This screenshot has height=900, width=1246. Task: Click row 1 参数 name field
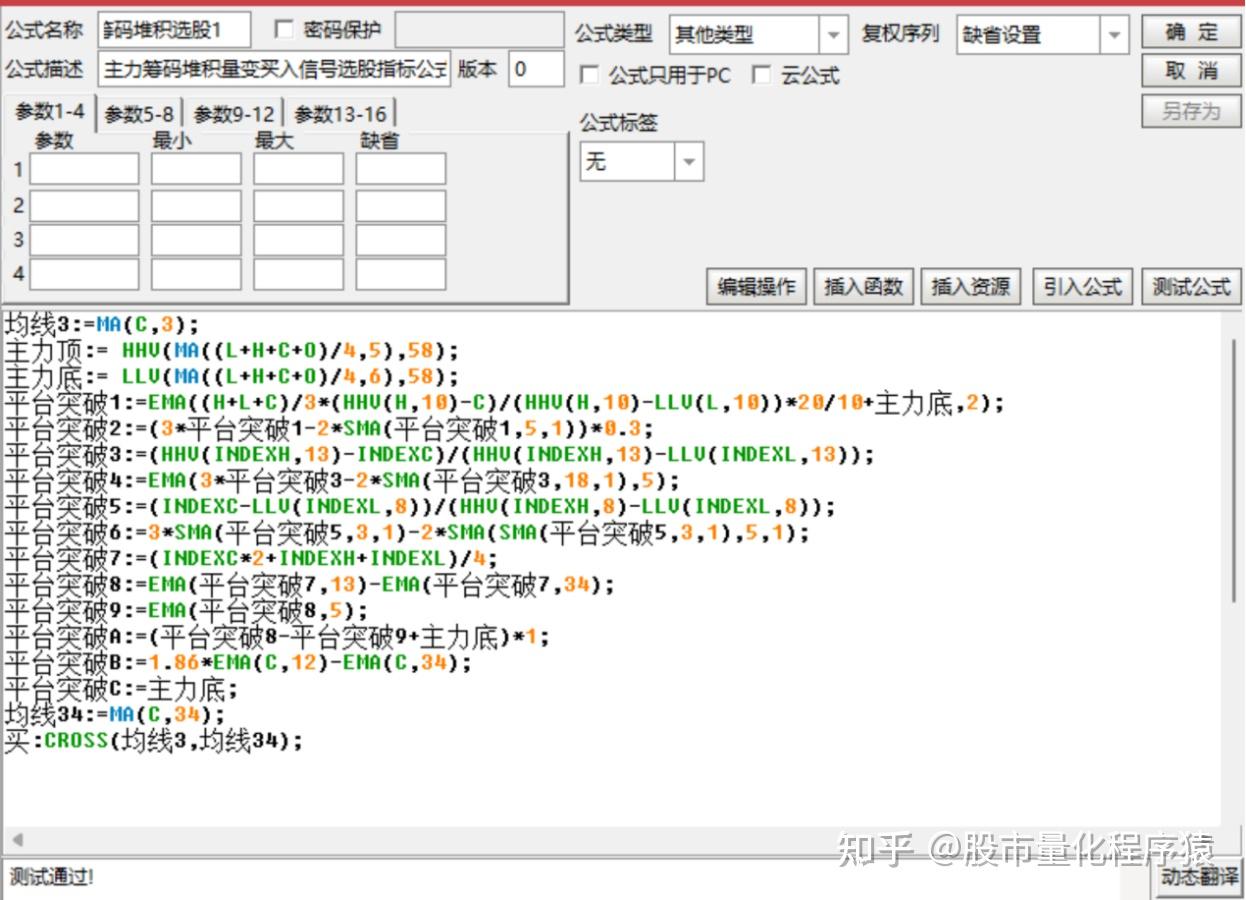pyautogui.click(x=84, y=169)
